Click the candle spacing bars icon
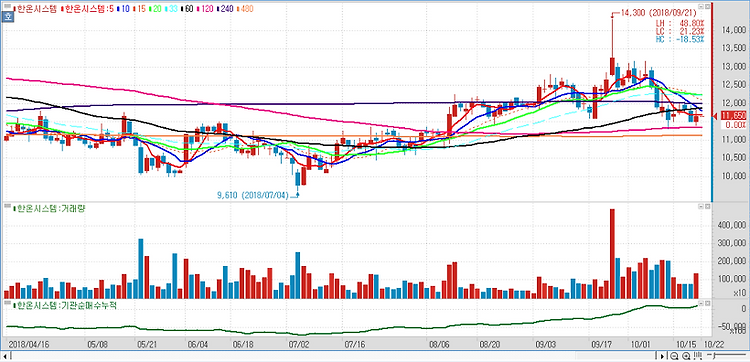Image resolution: width=750 pixels, height=362 pixels. click(697, 356)
